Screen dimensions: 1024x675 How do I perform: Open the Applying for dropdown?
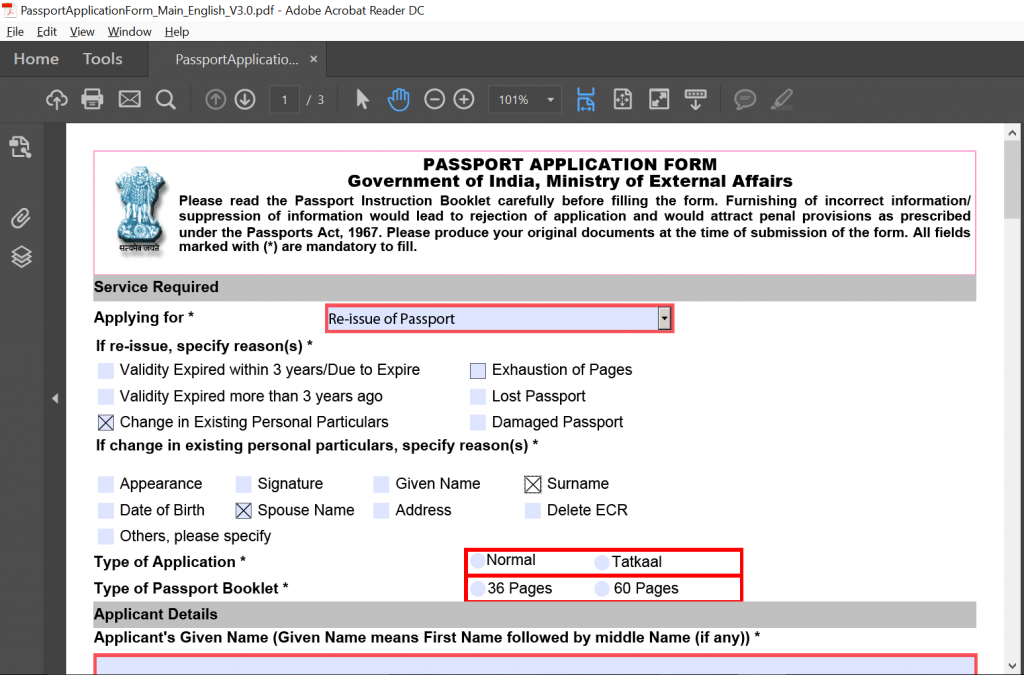coord(663,318)
